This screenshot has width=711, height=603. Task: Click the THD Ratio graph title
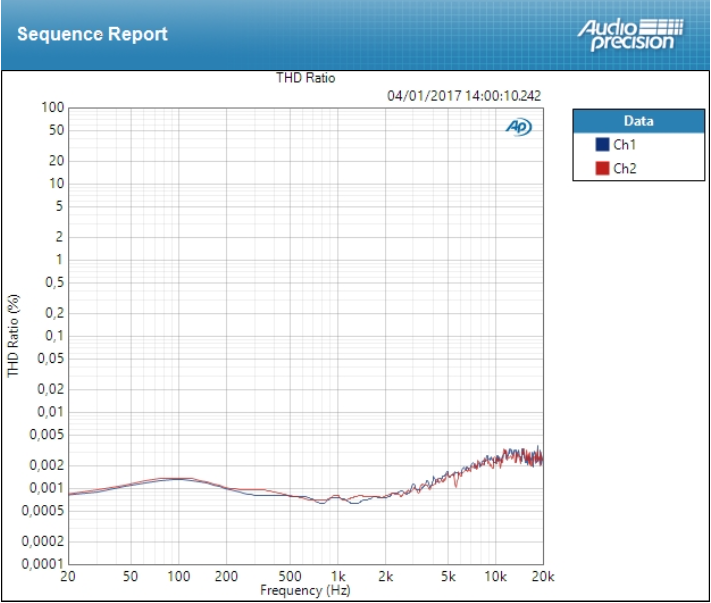[305, 78]
